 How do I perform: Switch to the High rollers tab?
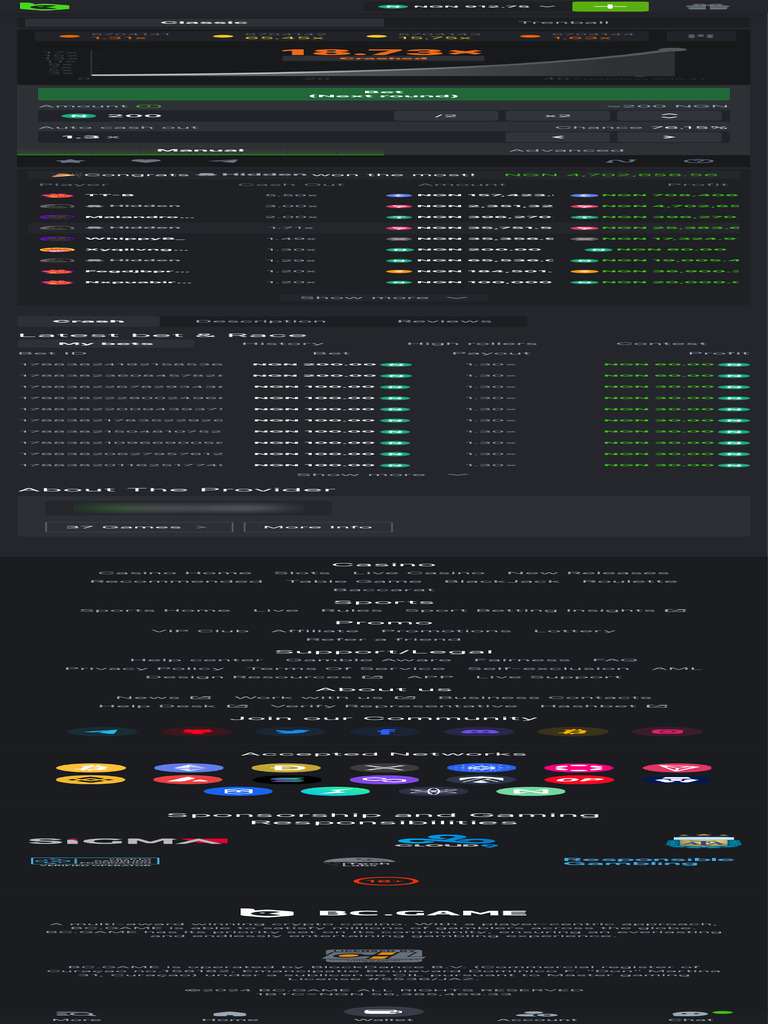472,344
